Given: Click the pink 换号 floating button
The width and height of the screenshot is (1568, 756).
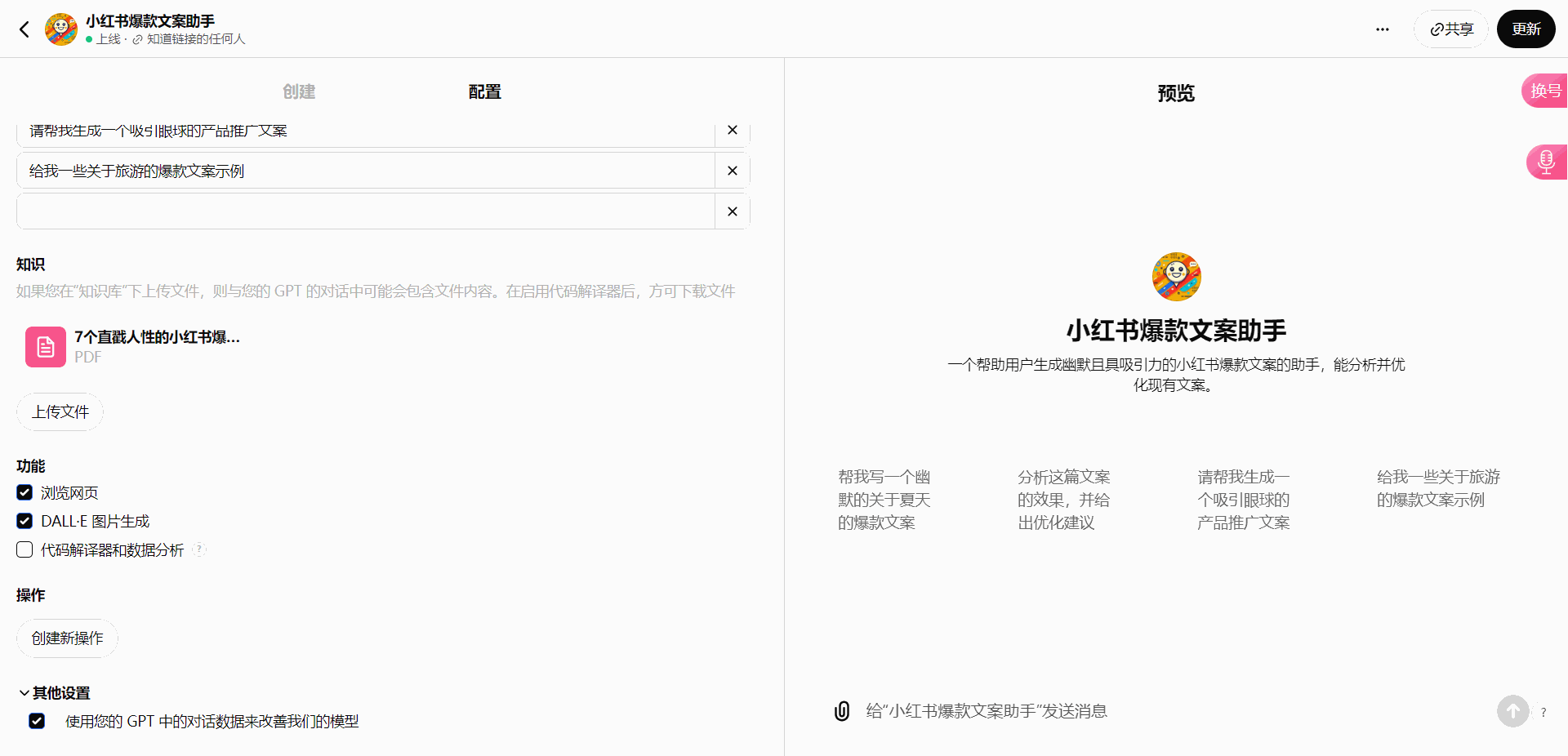Looking at the screenshot, I should (x=1544, y=91).
